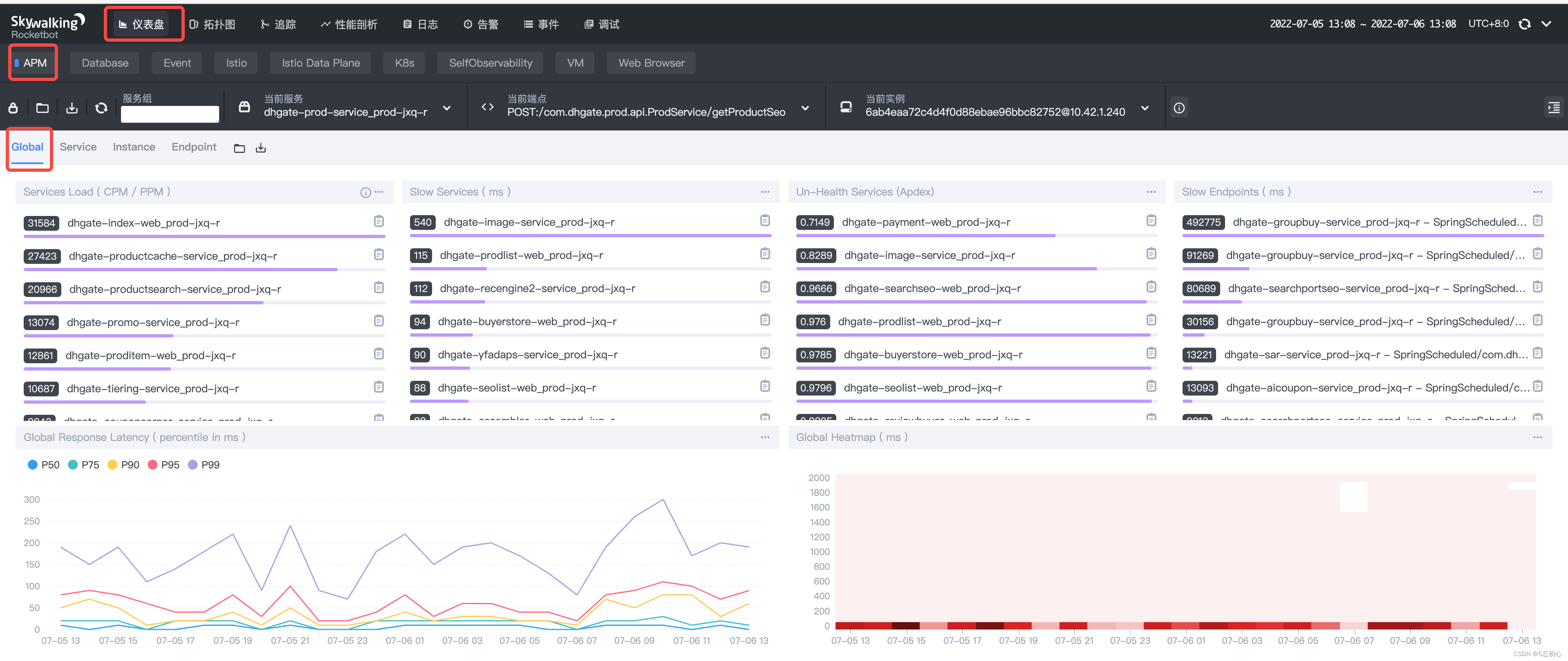The height and width of the screenshot is (661, 1568).
Task: Copy the dhgate-productcache-service_prod-jxq-r name
Action: (379, 254)
